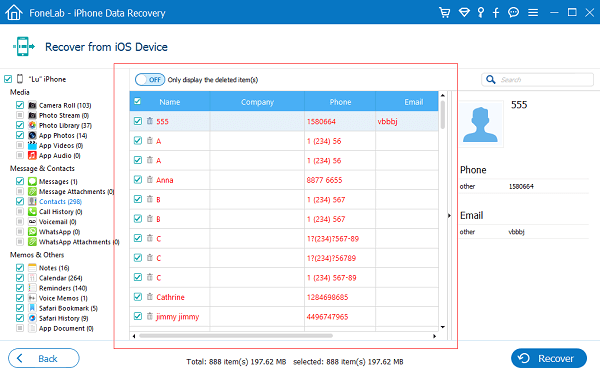Select contact name jimmy jimmy
Screen dimensions: 600x375
point(178,316)
